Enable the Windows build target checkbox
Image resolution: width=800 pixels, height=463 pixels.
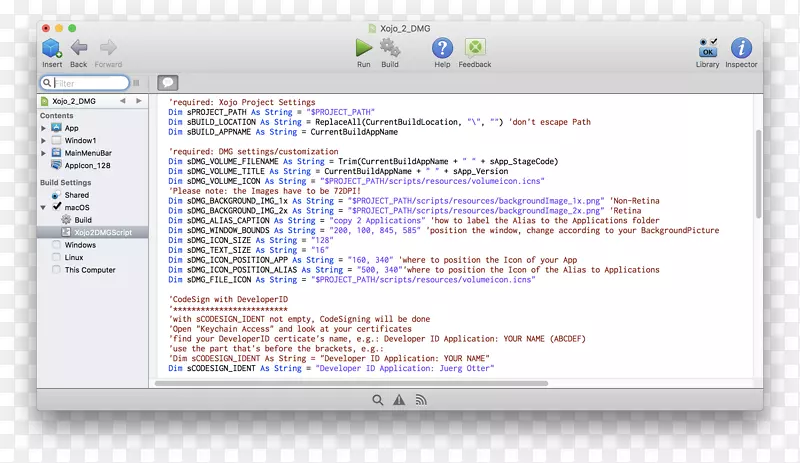(x=56, y=245)
